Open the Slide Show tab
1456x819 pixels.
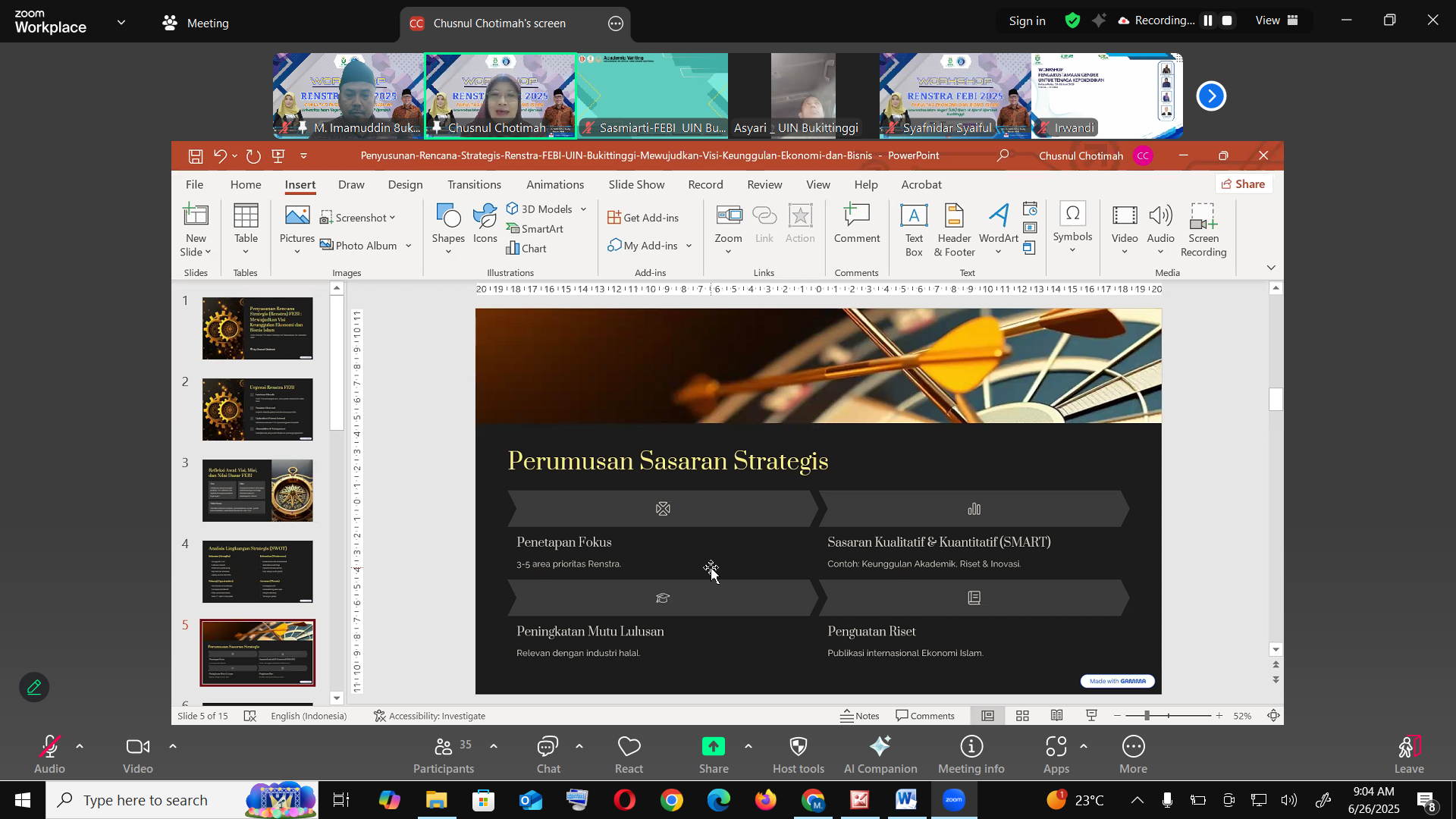[x=635, y=184]
